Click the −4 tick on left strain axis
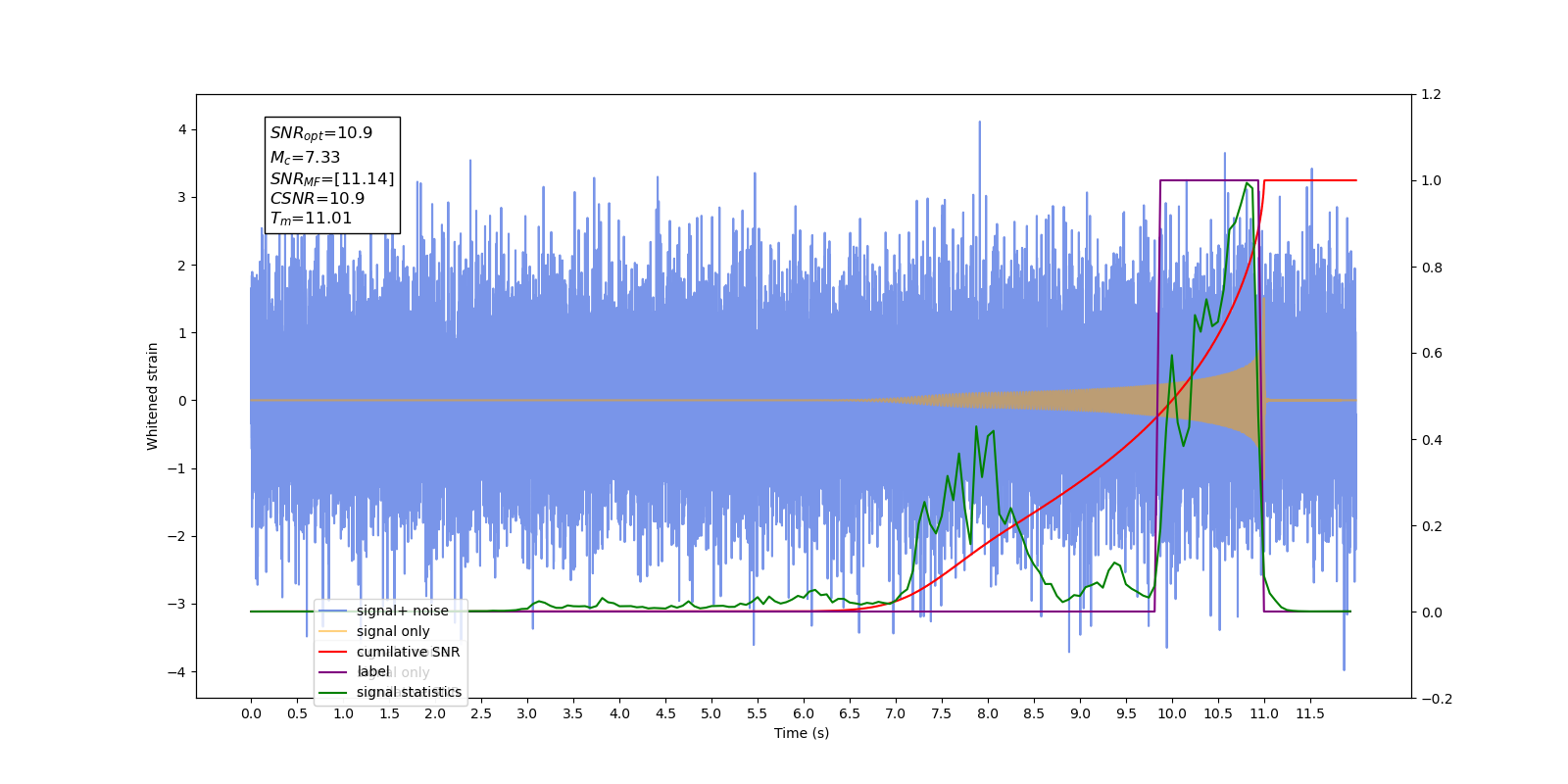The height and width of the screenshot is (784, 1568). pyautogui.click(x=177, y=672)
